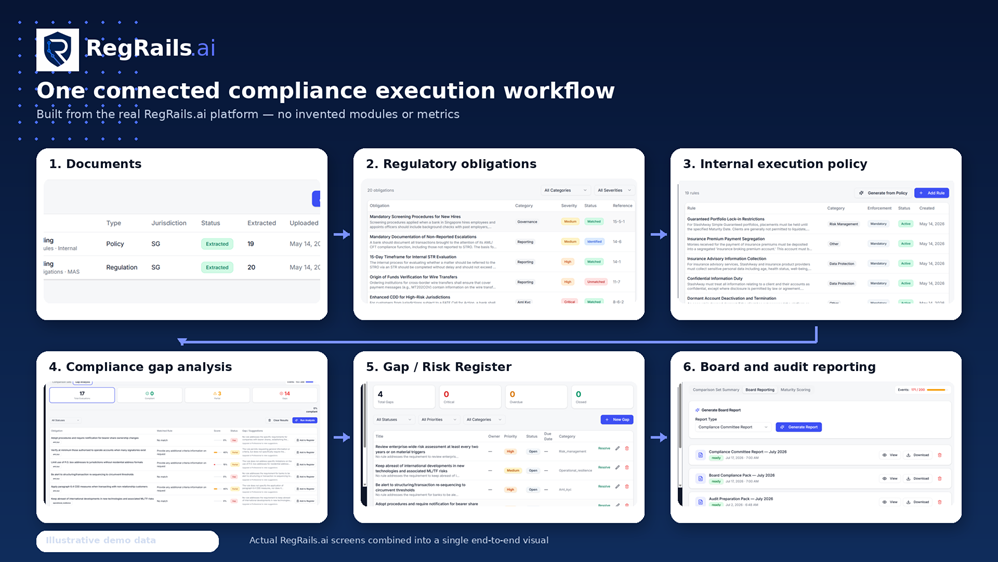The image size is (998, 562).
Task: Click the Policy document row in Documents
Action: click(x=182, y=244)
